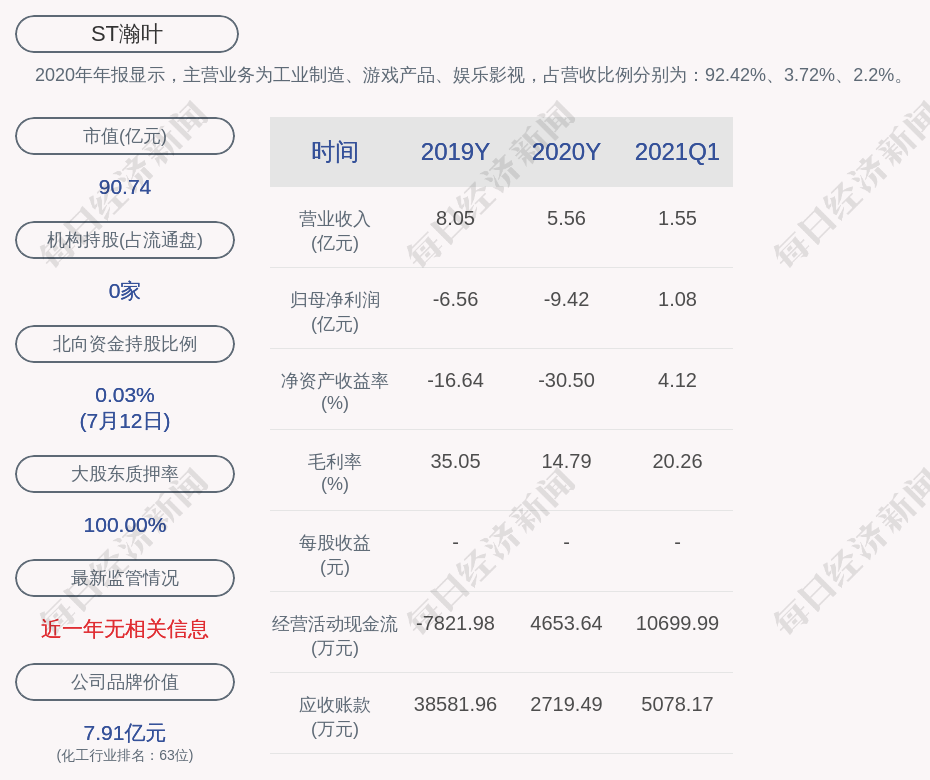Viewport: 930px width, 780px height.
Task: Switch to the 时间 header tab
Action: pyautogui.click(x=334, y=152)
